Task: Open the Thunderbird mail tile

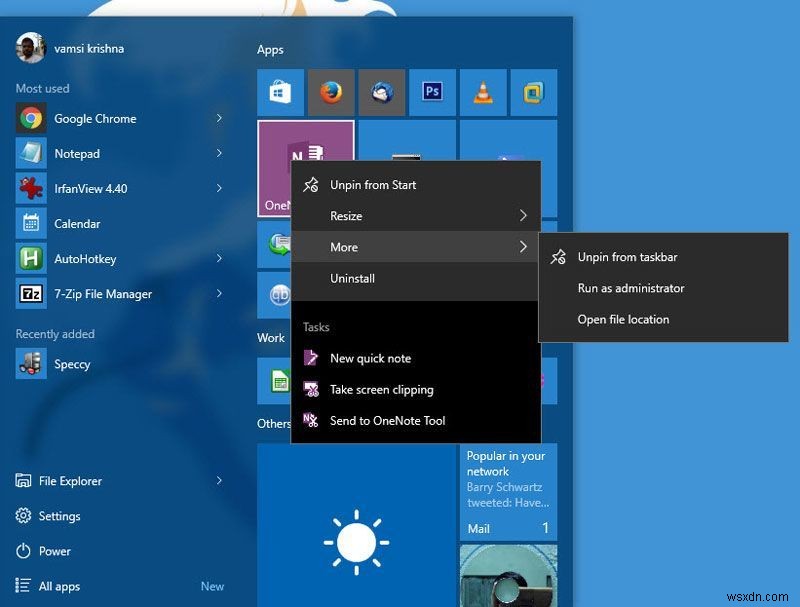Action: pyautogui.click(x=381, y=92)
